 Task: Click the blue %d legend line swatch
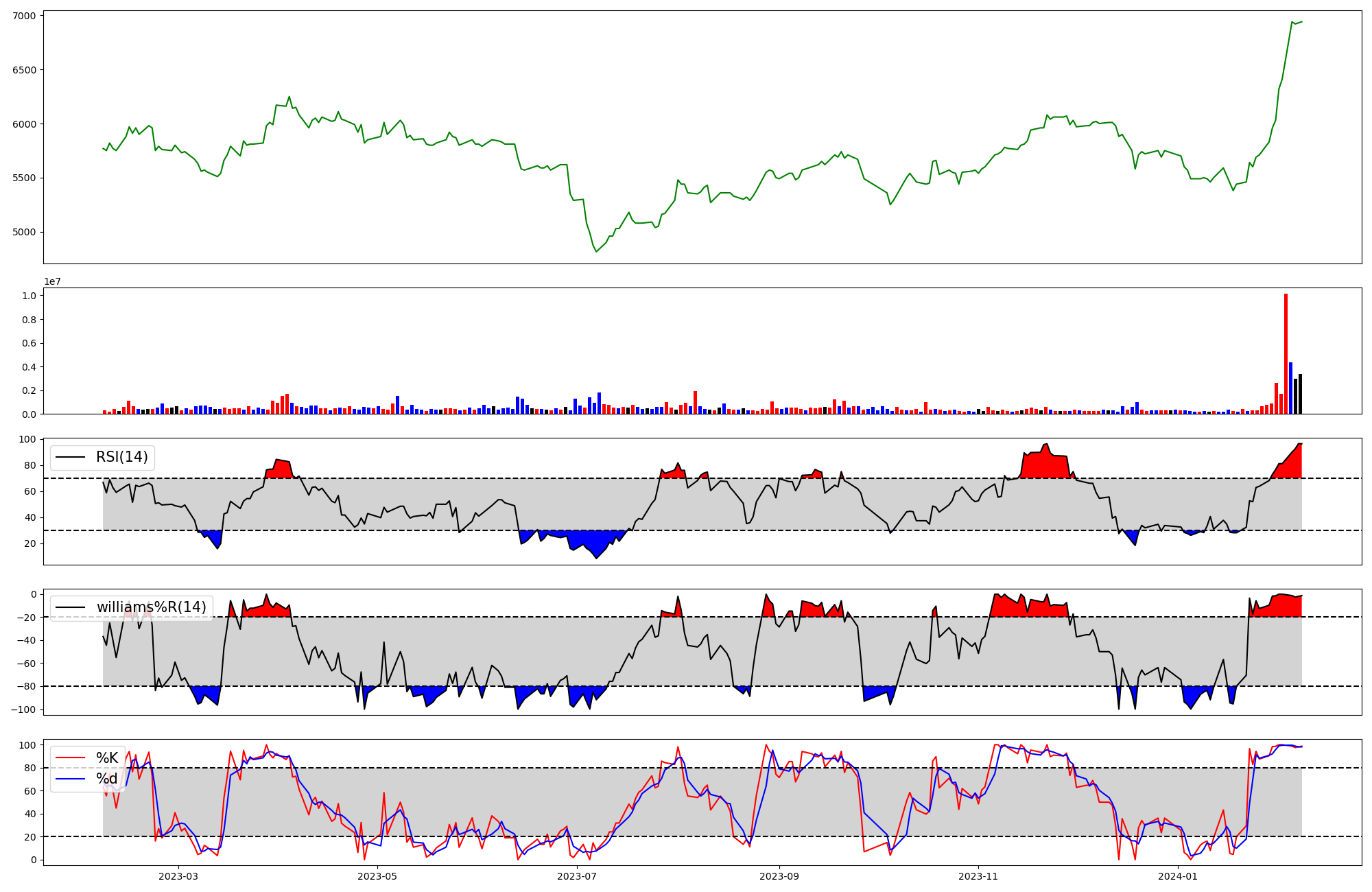pos(71,779)
